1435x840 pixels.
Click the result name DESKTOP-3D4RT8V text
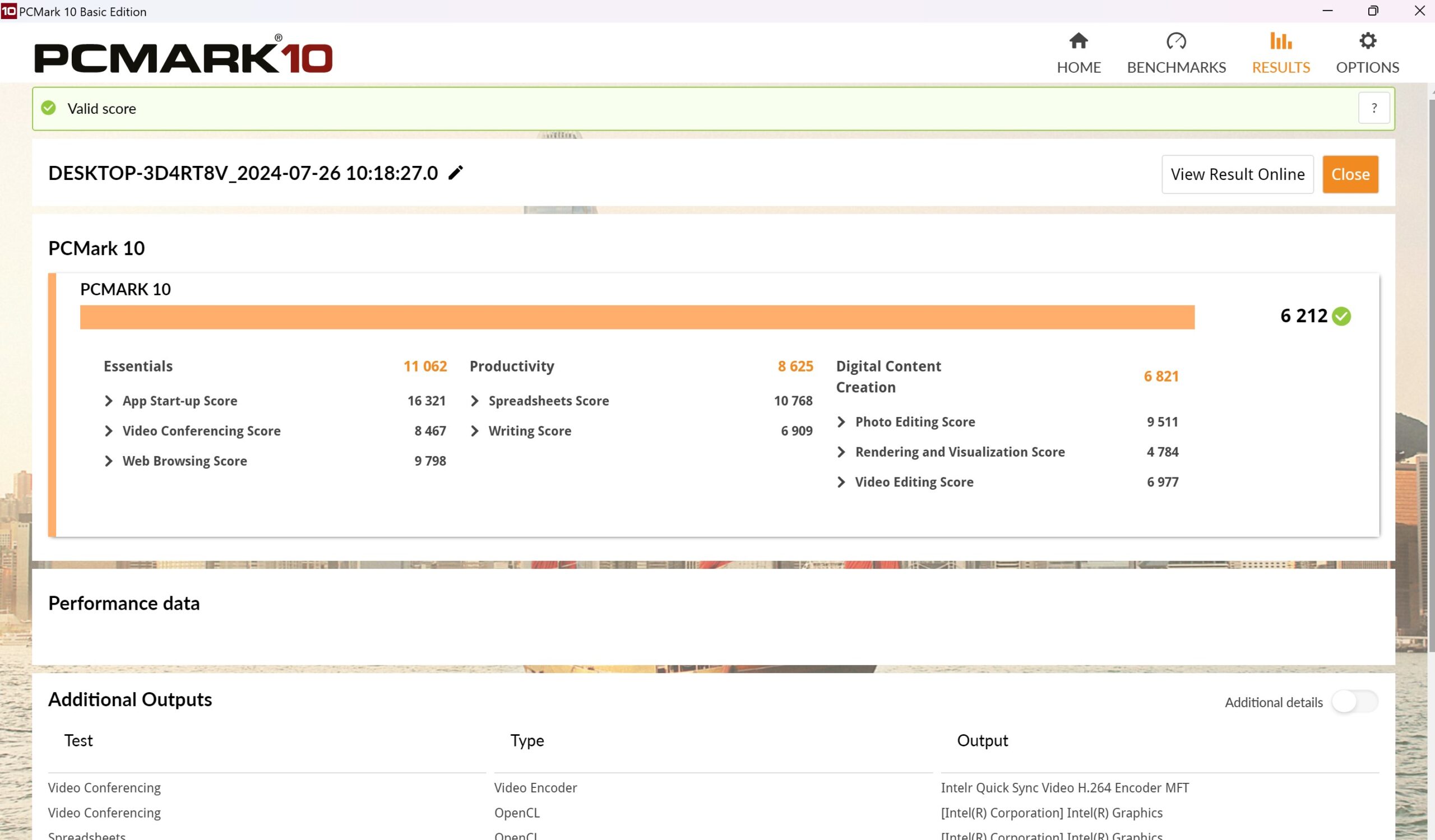(x=243, y=173)
